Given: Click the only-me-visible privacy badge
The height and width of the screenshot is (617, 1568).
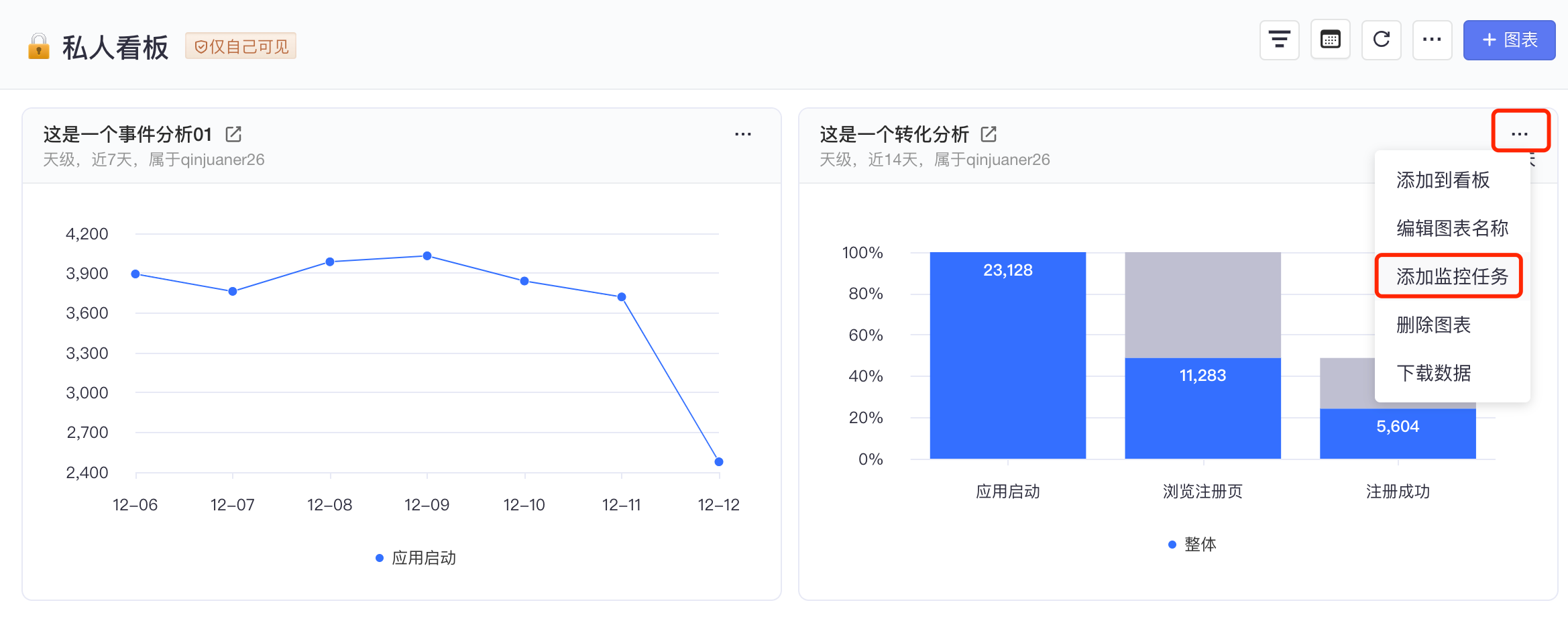Looking at the screenshot, I should coord(241,46).
